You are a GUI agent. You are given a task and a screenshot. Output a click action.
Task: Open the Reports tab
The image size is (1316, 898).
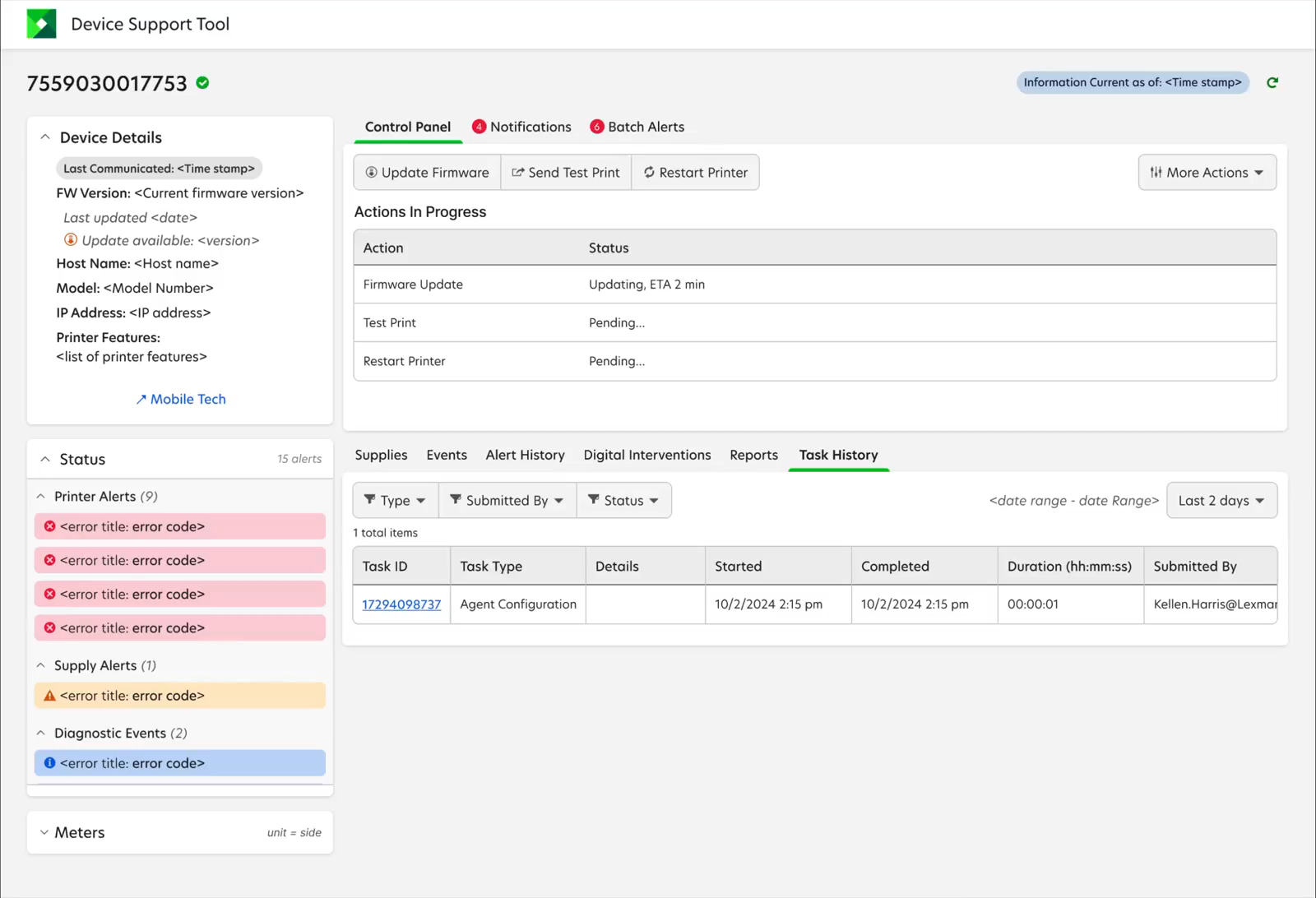pyautogui.click(x=753, y=455)
